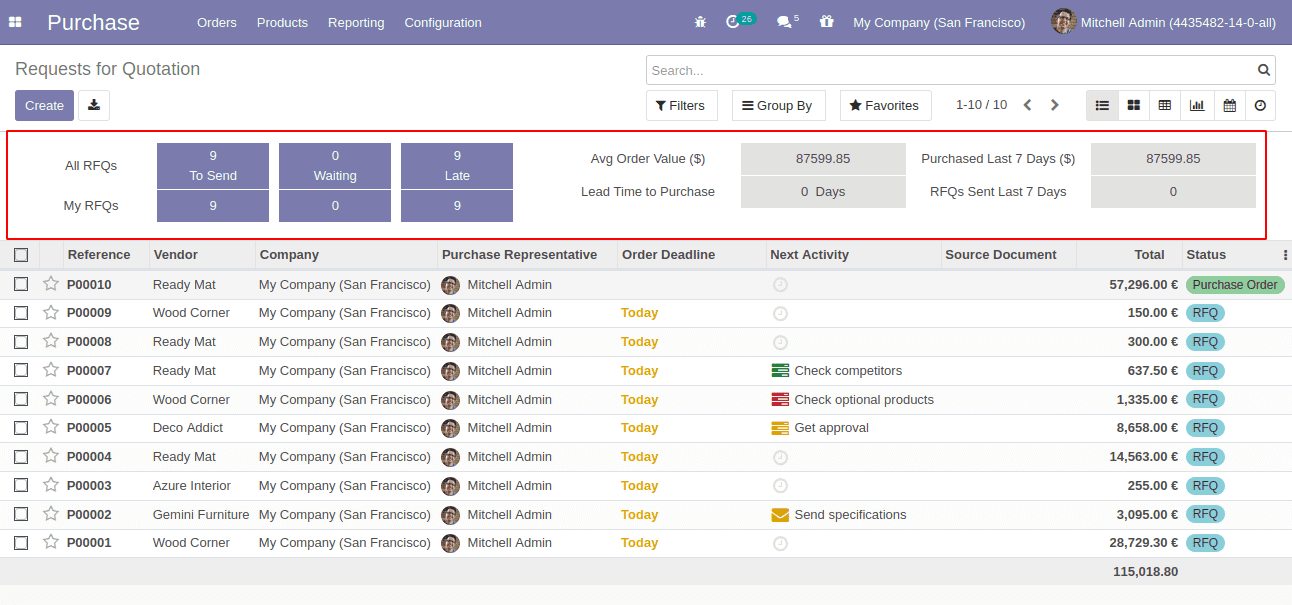Open the Reporting menu
The image size is (1292, 605).
click(x=356, y=22)
